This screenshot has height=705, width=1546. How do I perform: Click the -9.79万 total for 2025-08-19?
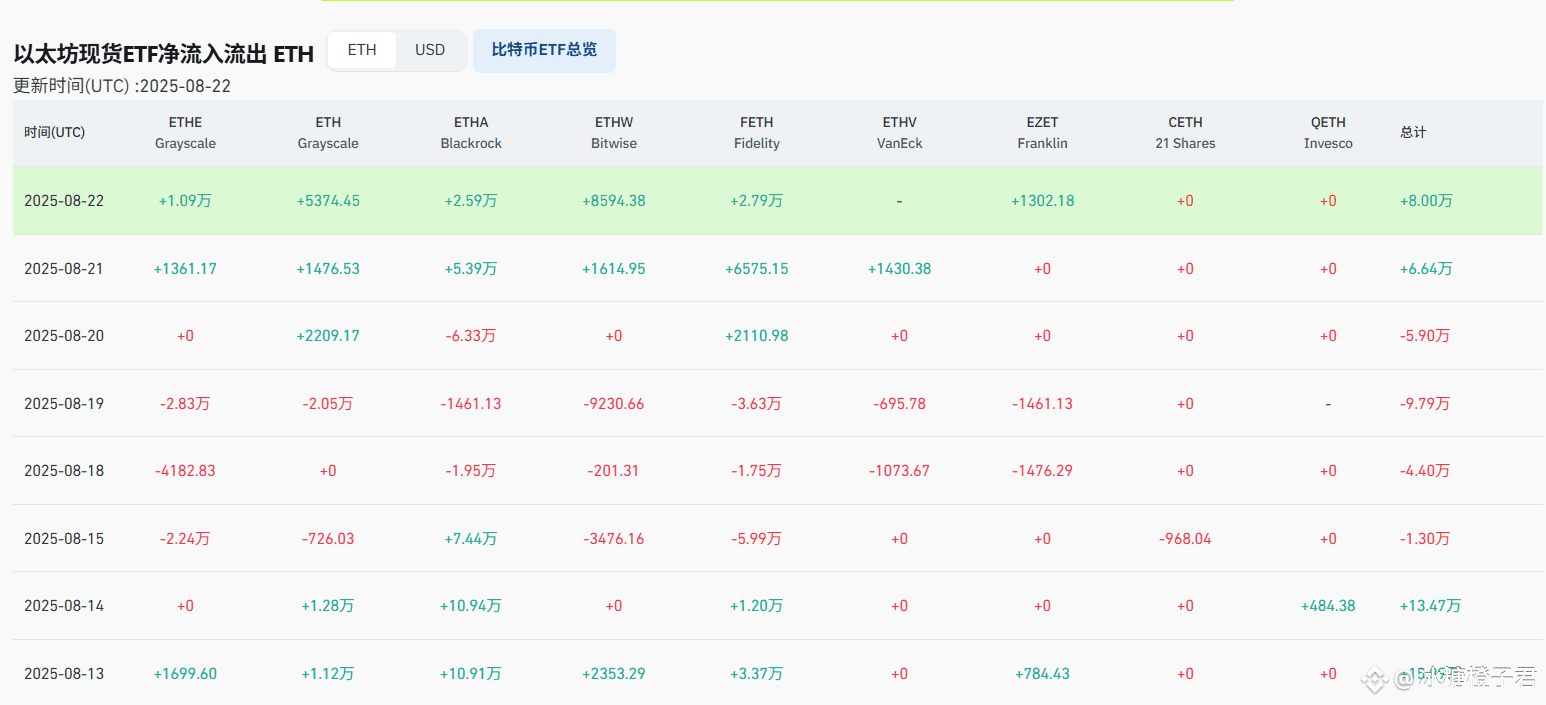click(1426, 403)
